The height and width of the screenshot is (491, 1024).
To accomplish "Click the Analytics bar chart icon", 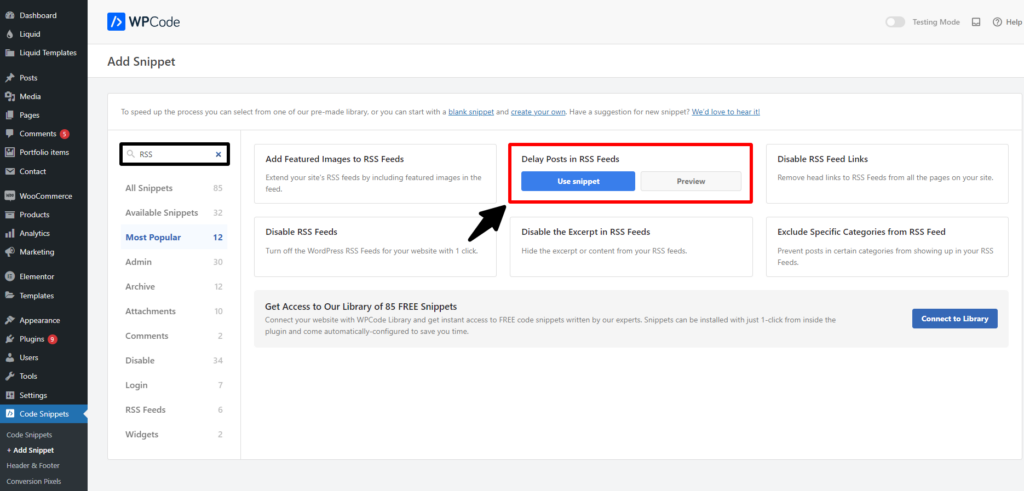I will [10, 233].
